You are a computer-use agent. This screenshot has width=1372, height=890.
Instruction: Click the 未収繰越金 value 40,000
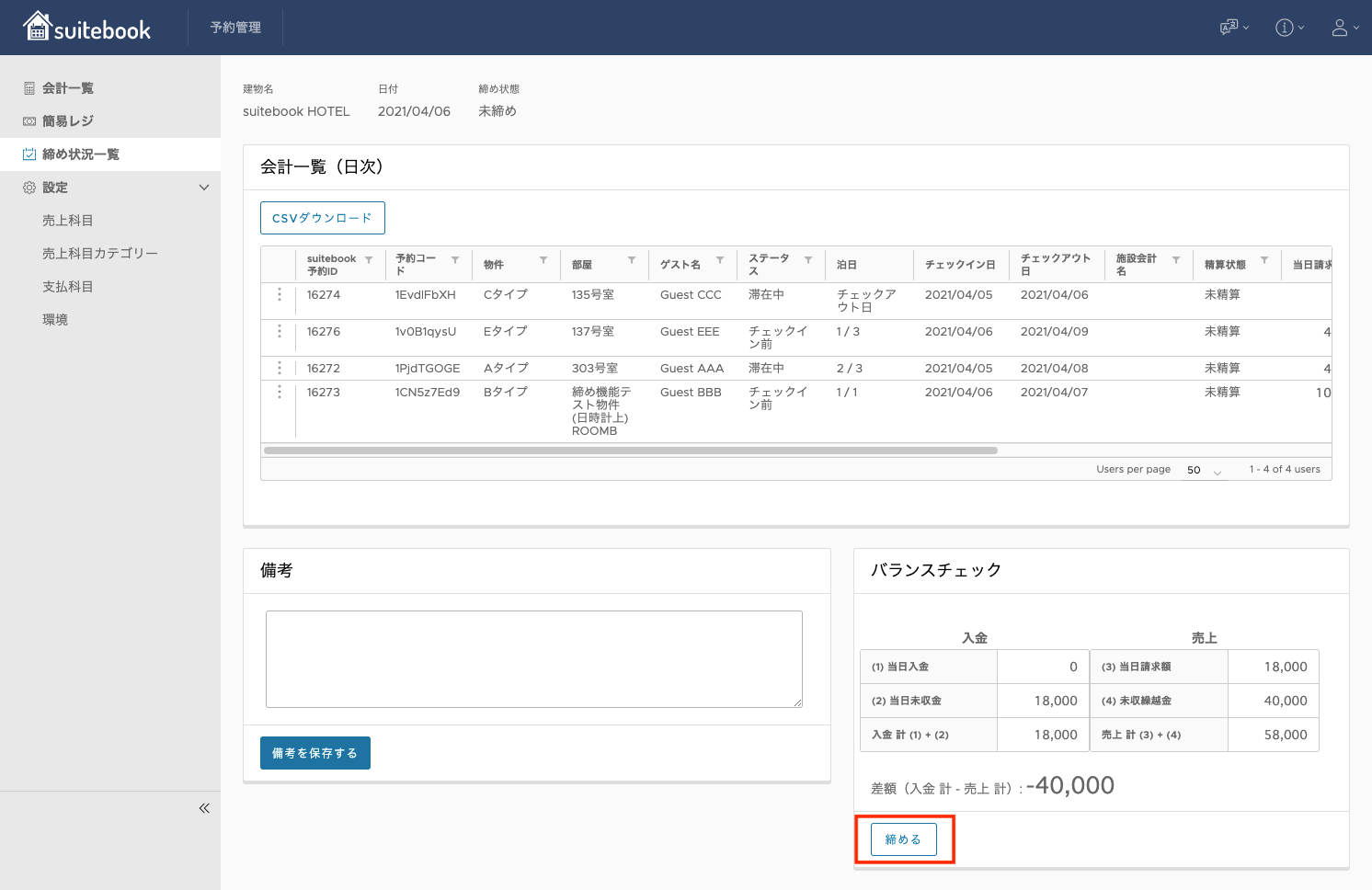1286,701
